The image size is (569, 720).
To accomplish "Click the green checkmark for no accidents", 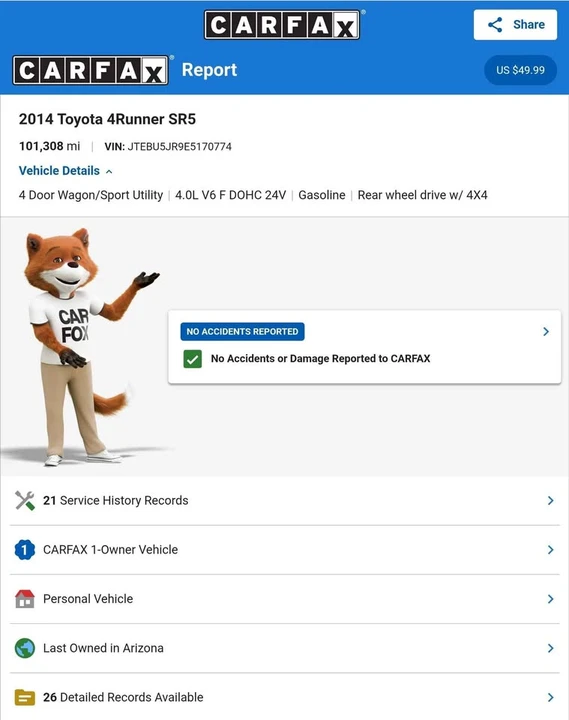I will point(192,359).
